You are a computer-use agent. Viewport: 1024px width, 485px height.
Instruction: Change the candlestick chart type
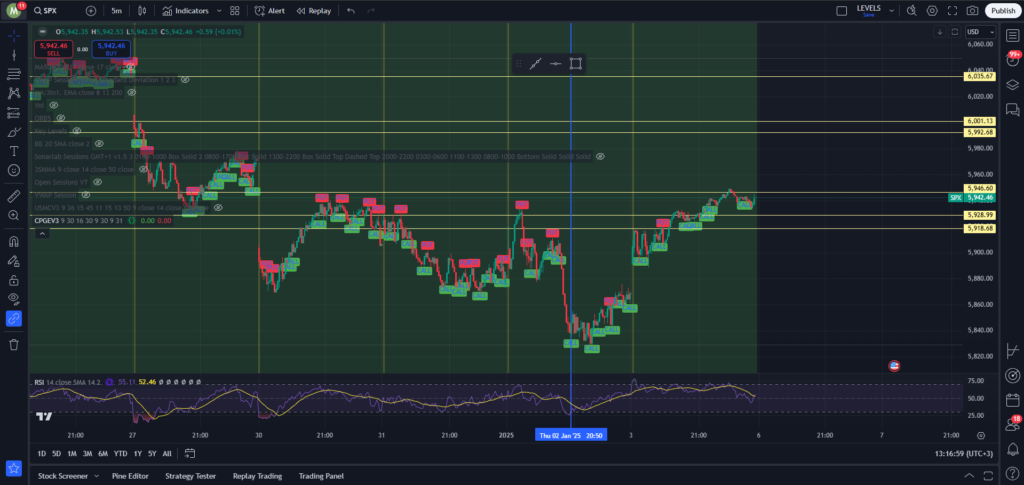(142, 10)
